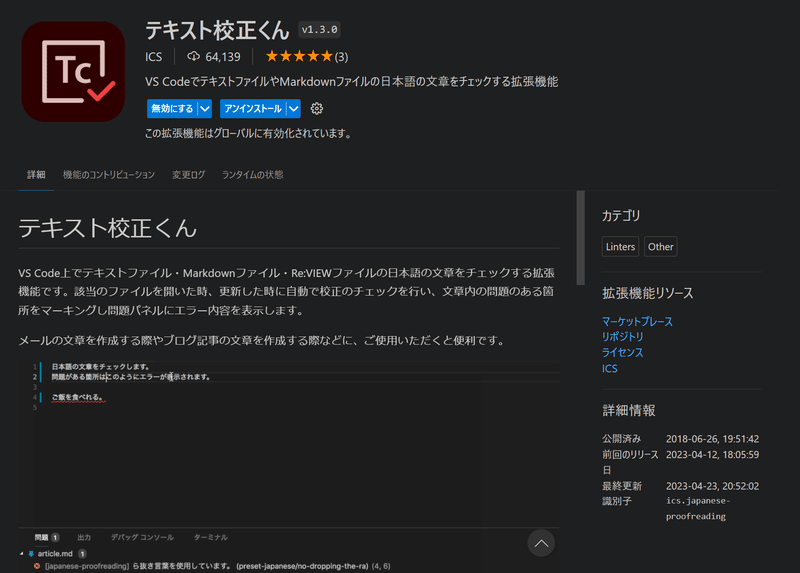Click the five-star rating icons
This screenshot has width=800, height=573.
click(299, 56)
